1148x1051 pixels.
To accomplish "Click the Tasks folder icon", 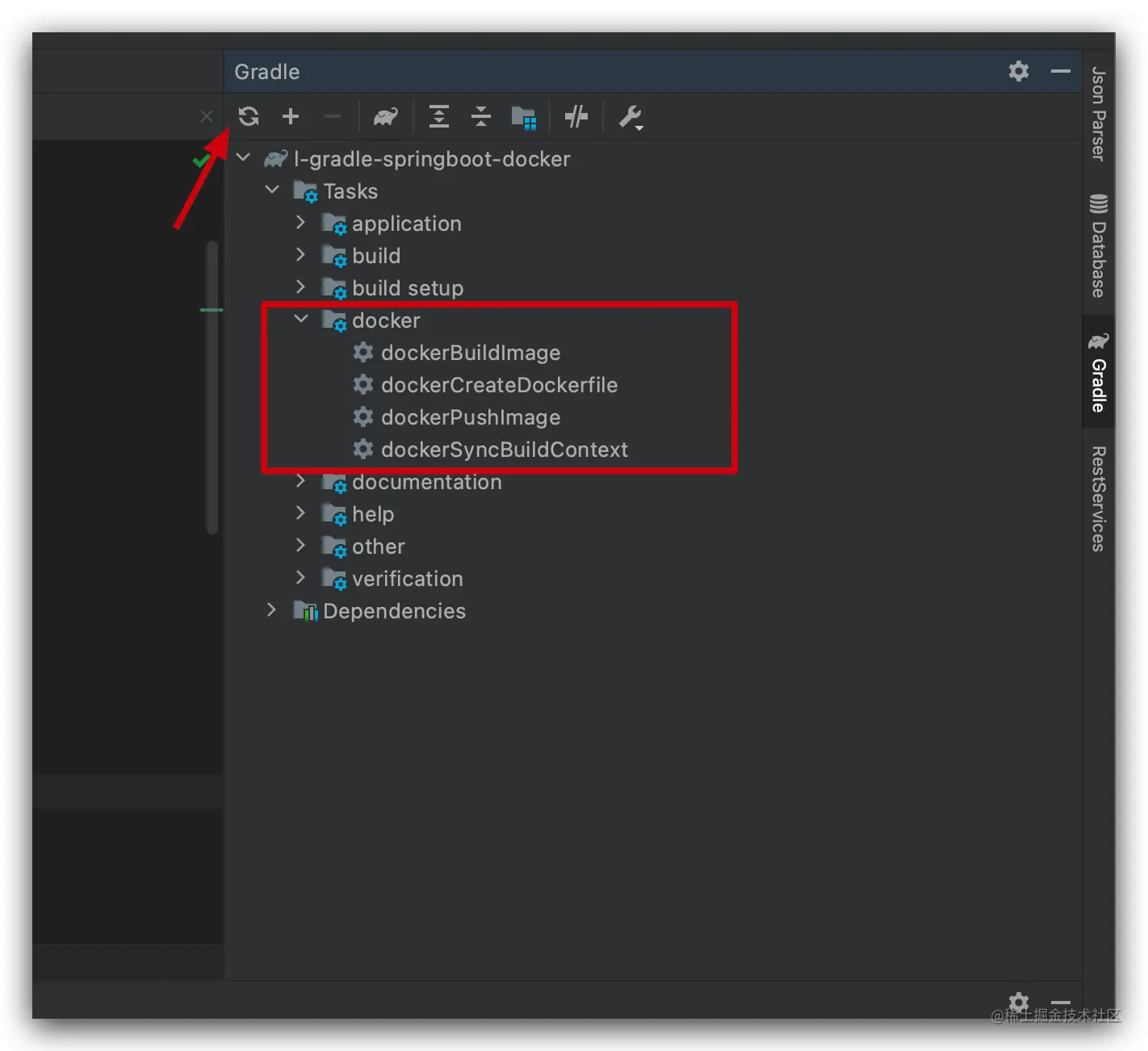I will coord(305,191).
